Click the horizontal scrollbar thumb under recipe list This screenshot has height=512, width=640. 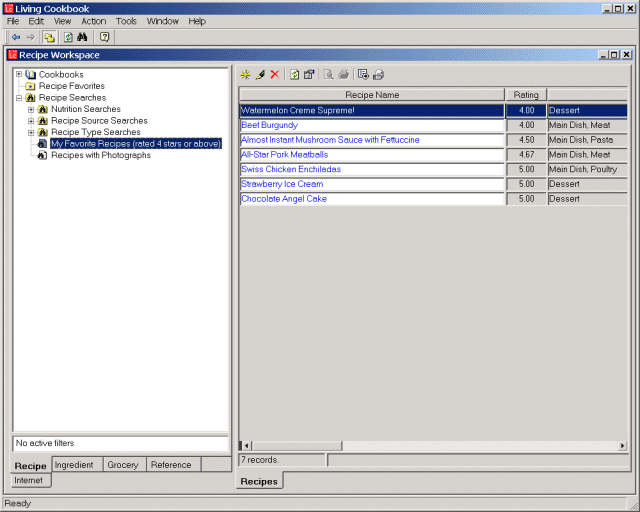pyautogui.click(x=296, y=445)
